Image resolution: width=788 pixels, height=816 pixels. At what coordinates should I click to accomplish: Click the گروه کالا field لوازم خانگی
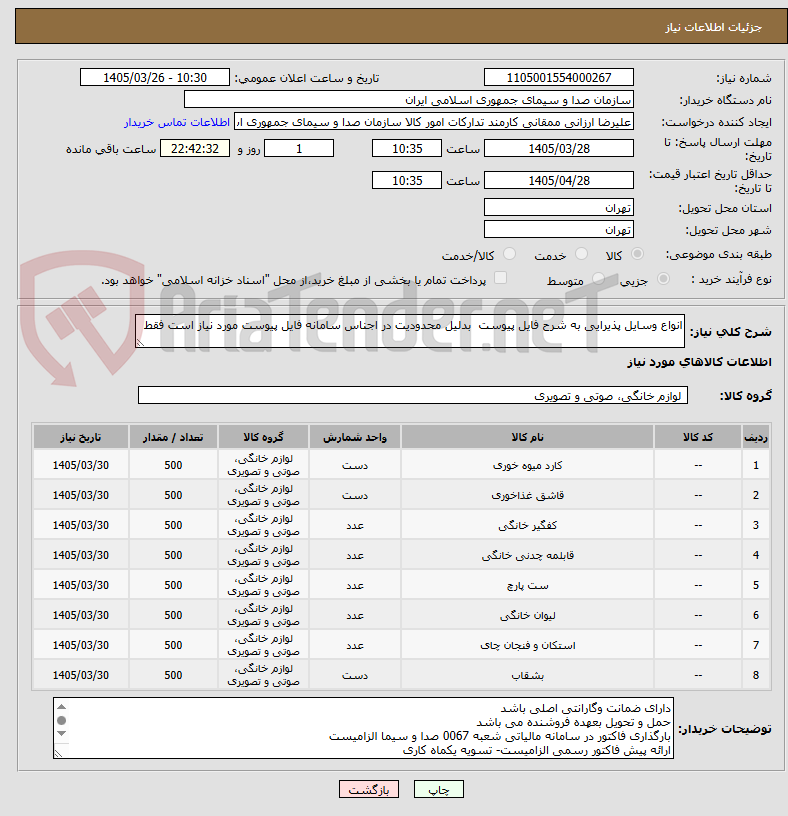413,396
